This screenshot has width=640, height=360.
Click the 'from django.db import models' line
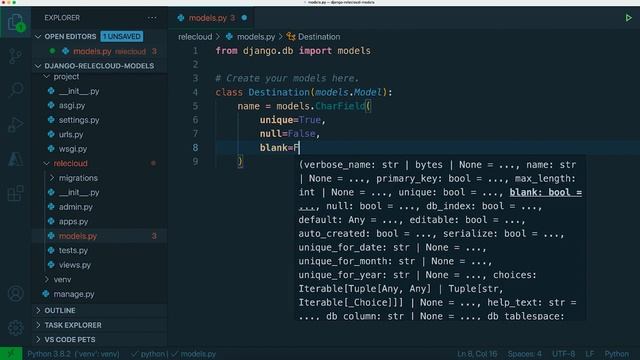coord(293,51)
